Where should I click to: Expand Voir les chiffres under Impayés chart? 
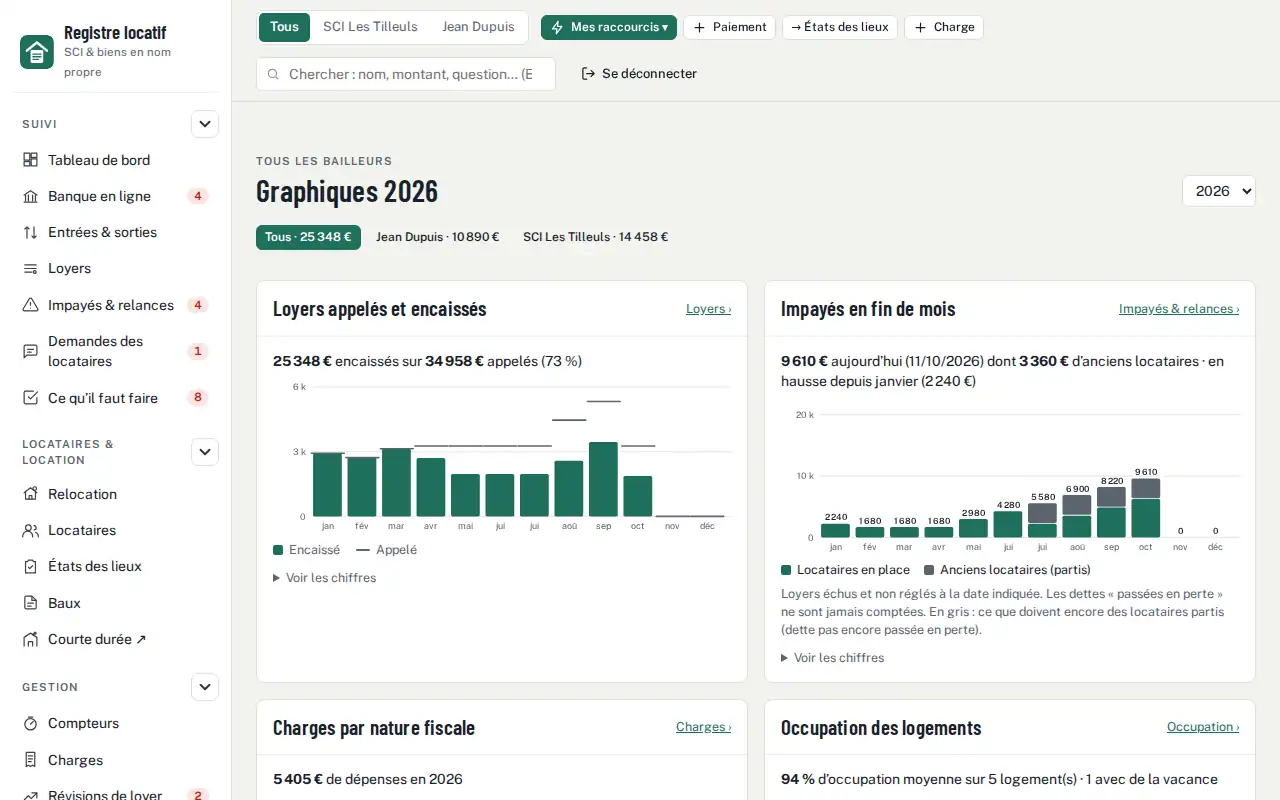click(833, 658)
